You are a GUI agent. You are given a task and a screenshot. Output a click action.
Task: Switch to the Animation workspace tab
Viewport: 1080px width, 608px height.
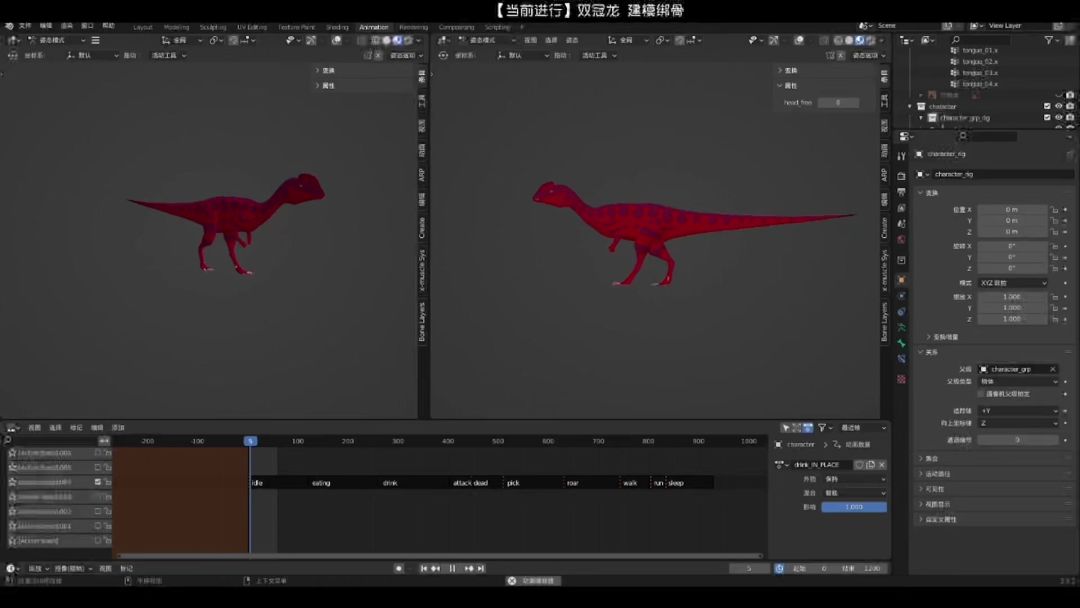tap(373, 27)
